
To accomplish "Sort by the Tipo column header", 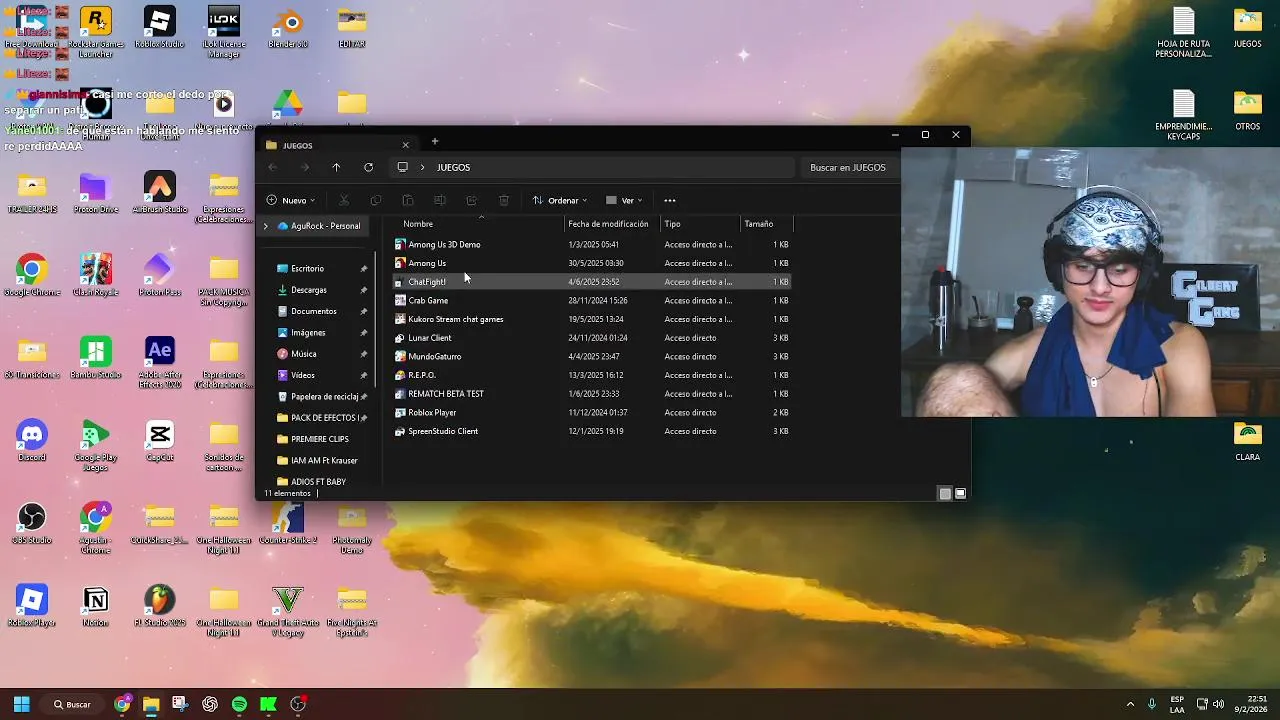I will pos(700,224).
